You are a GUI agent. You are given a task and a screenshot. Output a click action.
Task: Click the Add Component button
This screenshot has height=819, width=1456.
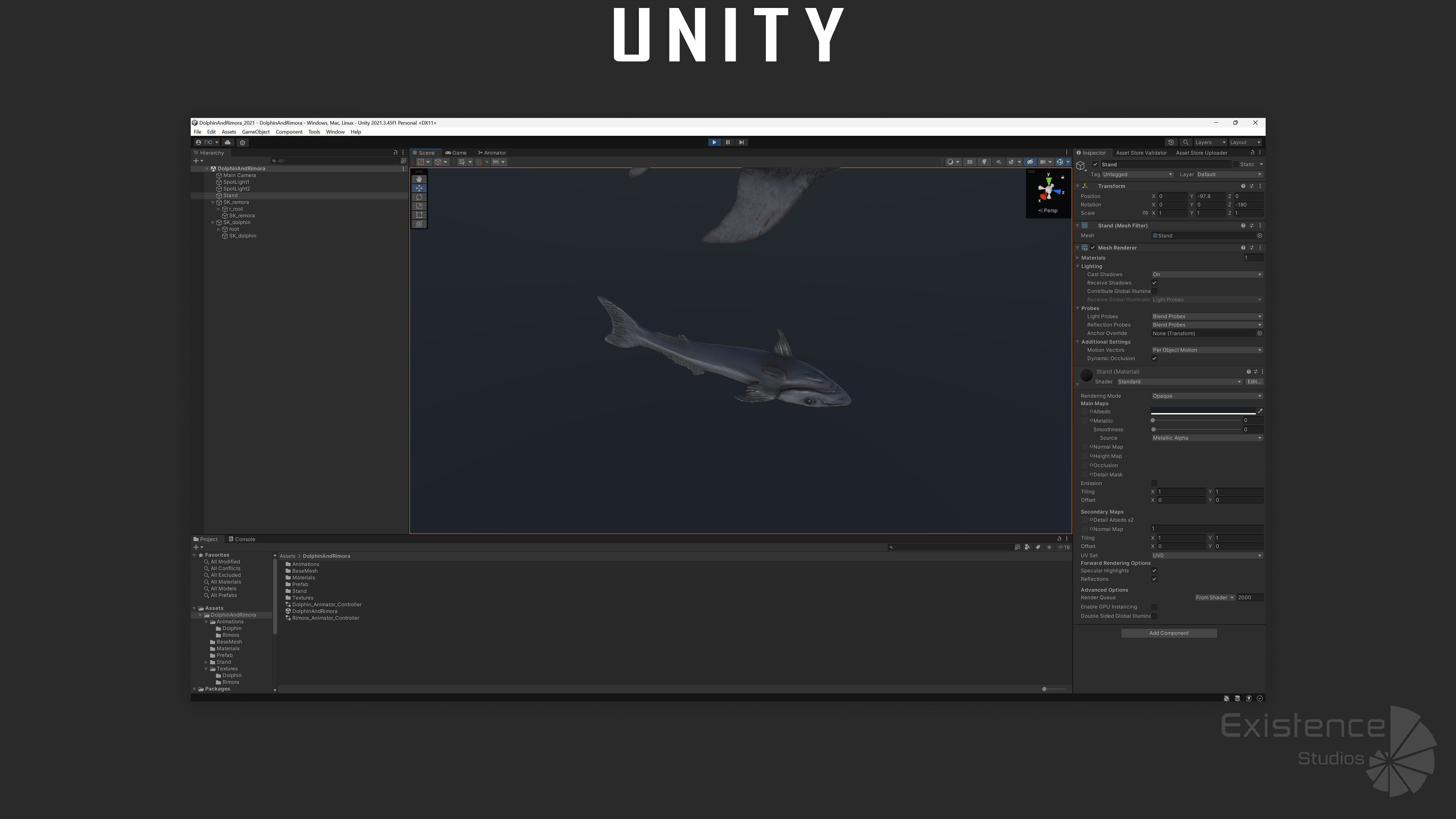point(1169,634)
